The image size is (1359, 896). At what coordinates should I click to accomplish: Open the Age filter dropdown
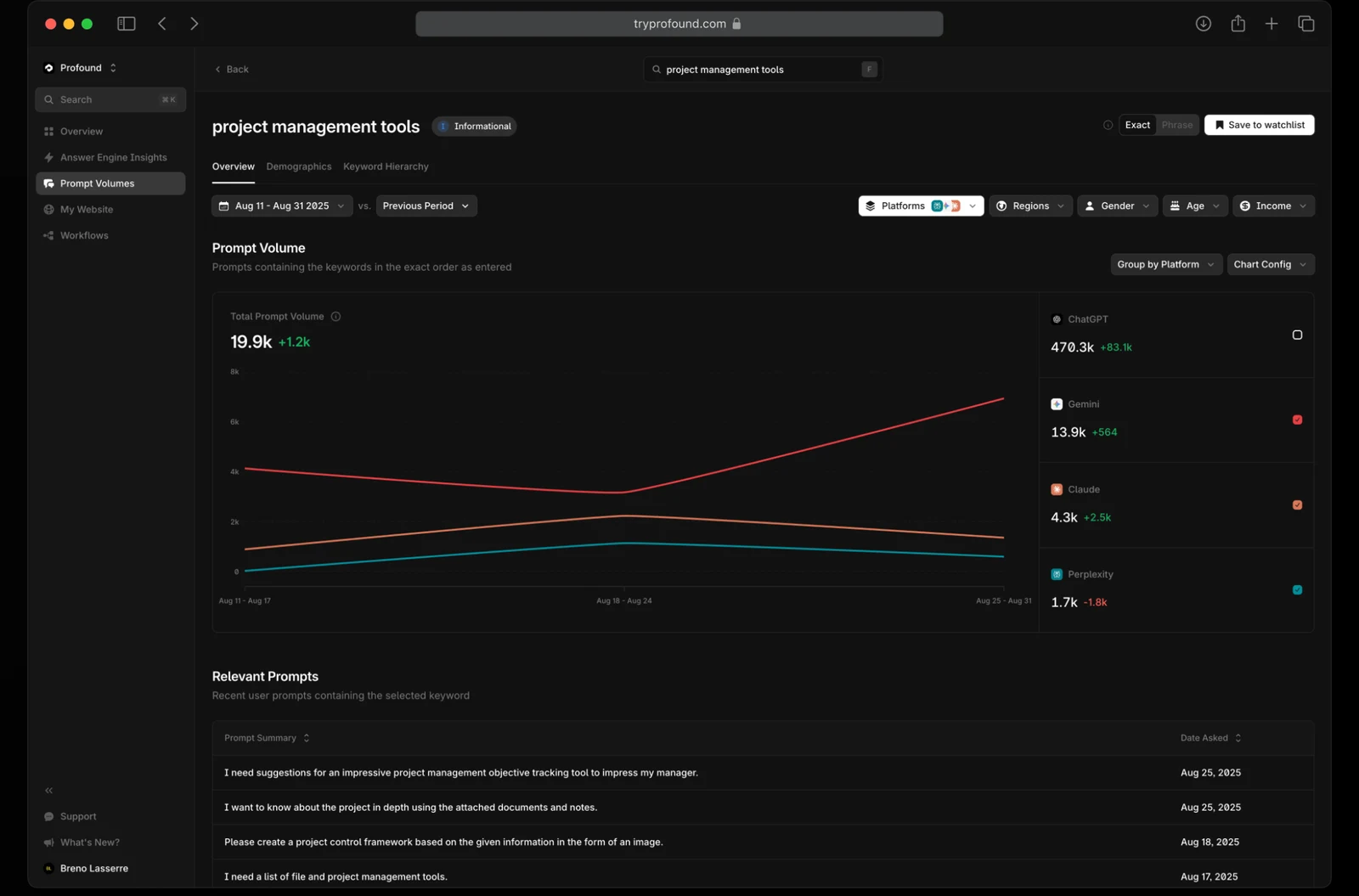(1194, 206)
